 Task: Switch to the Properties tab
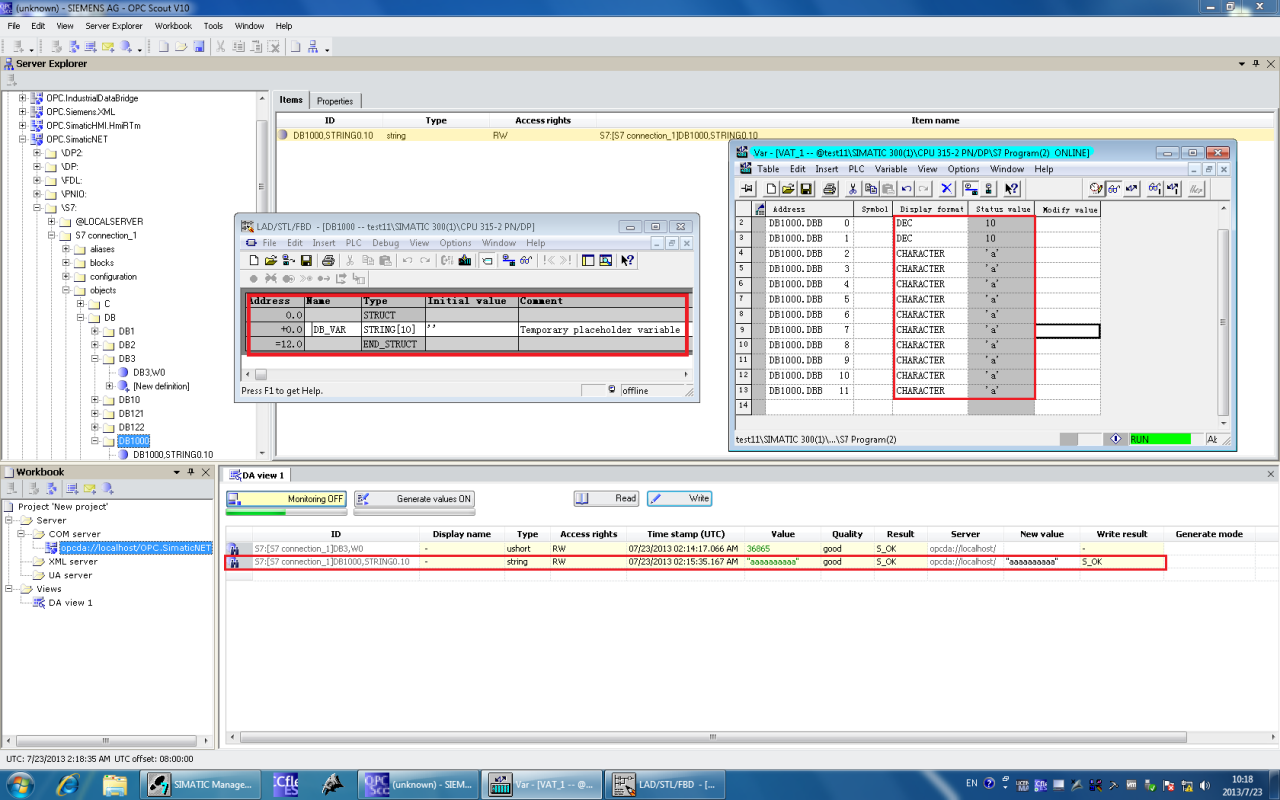(335, 101)
